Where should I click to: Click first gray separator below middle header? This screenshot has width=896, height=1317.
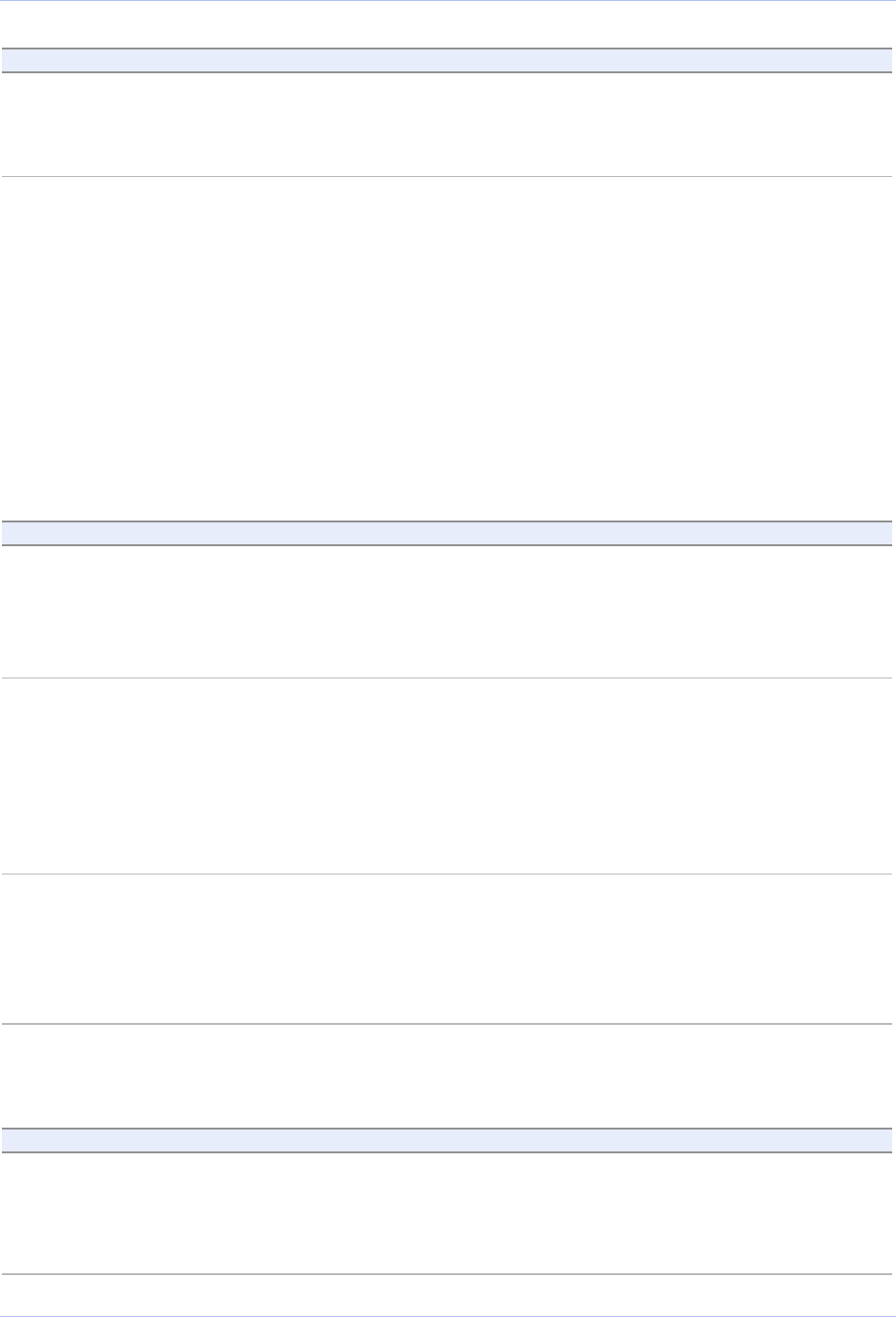point(447,678)
